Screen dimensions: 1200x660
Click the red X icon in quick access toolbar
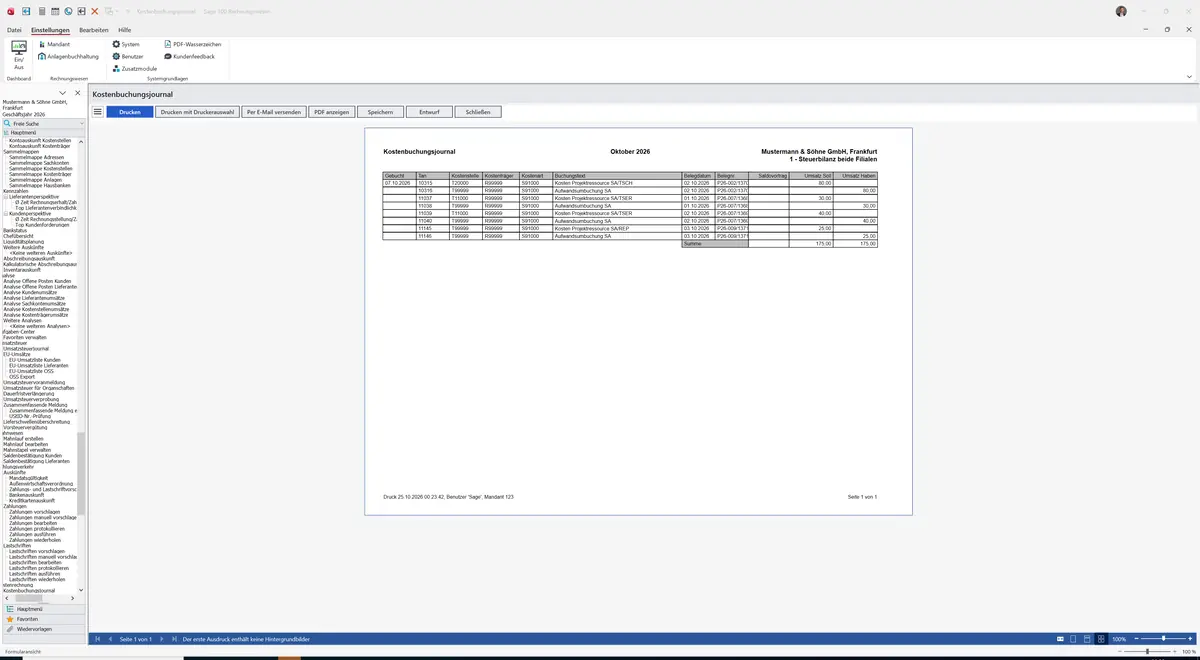point(94,10)
